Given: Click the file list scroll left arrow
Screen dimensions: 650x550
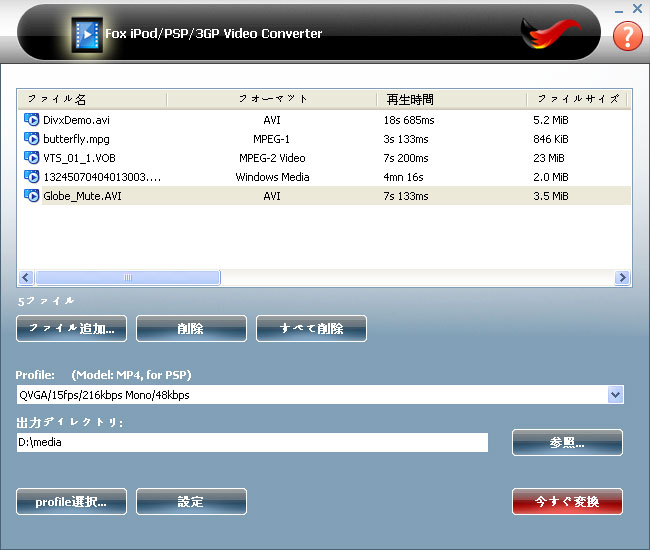Looking at the screenshot, I should (26, 277).
